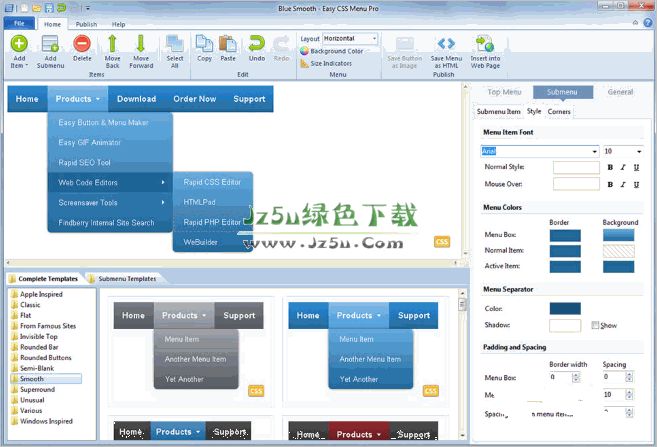Open Background Color picker in ribbon

[332, 51]
